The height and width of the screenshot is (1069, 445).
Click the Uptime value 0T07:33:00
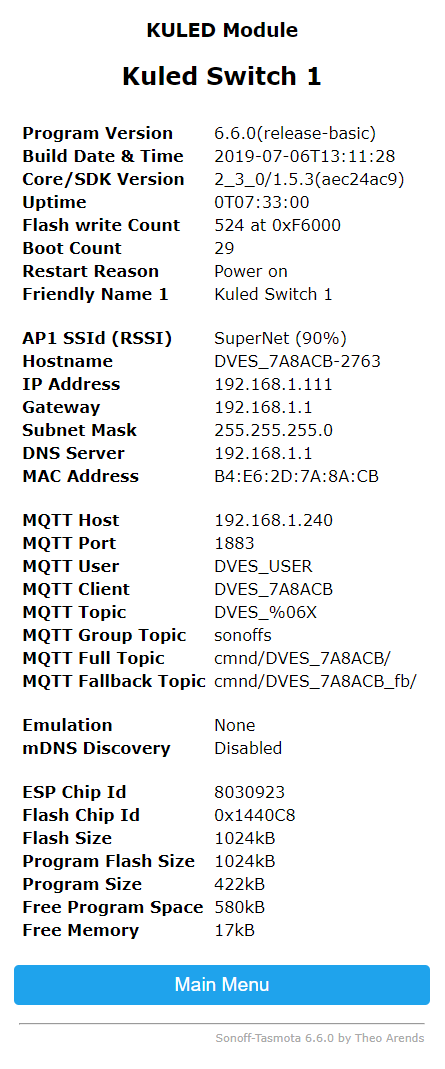click(x=262, y=202)
